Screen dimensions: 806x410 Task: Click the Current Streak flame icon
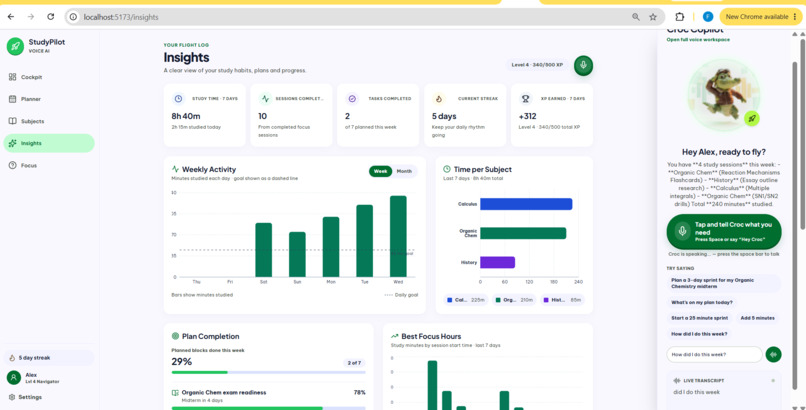[438, 98]
